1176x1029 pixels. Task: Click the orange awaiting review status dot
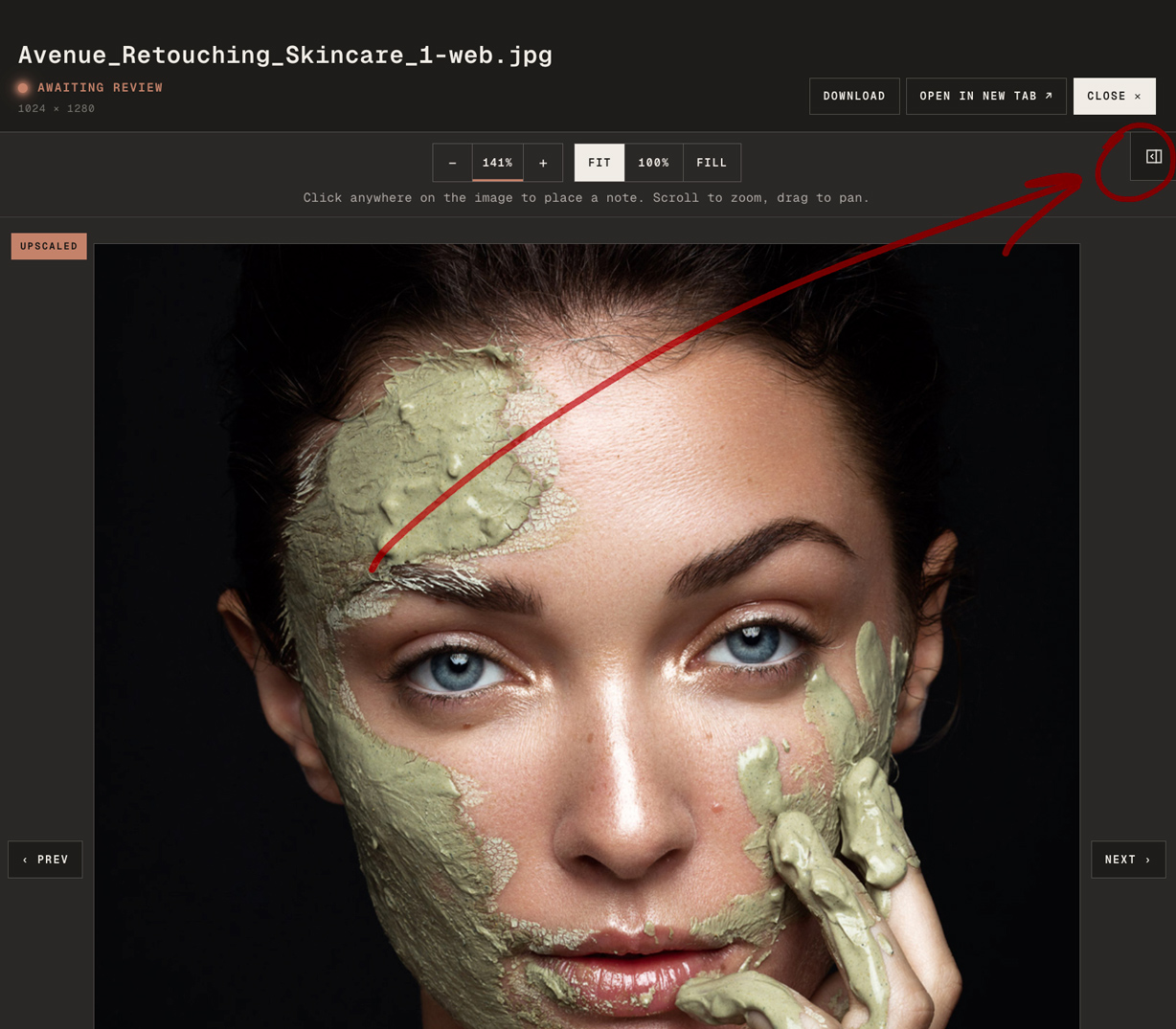coord(23,87)
